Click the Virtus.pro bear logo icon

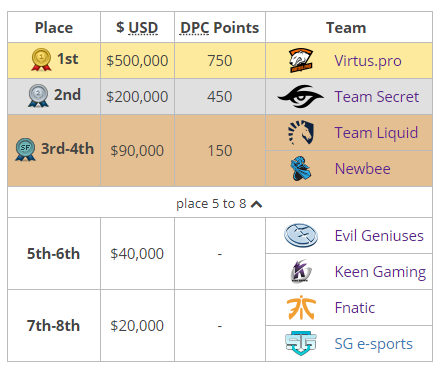pos(301,60)
